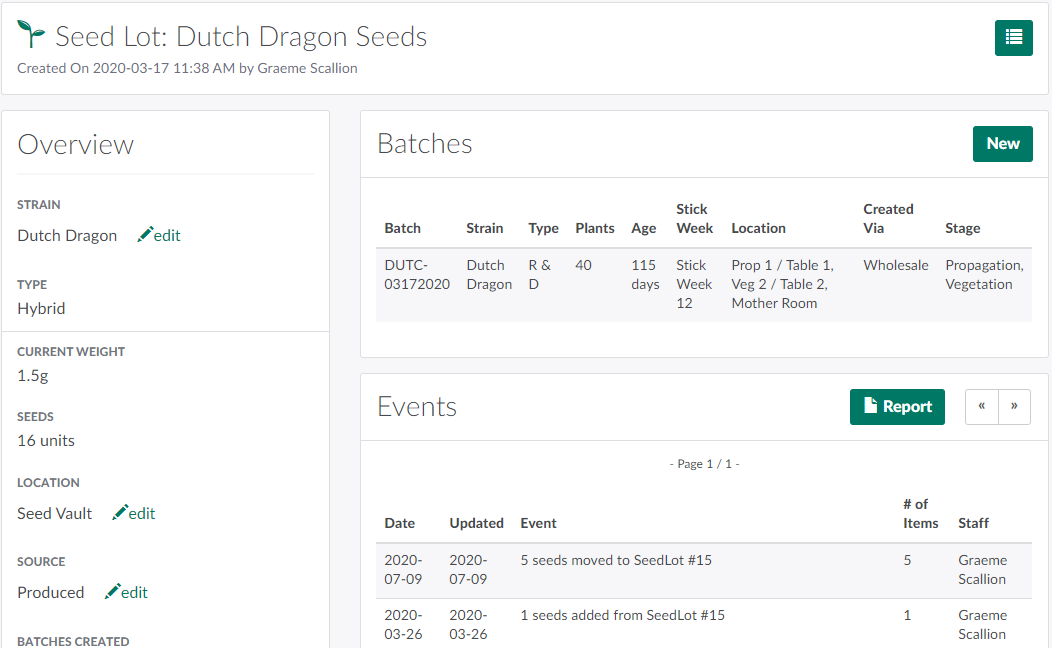Click the Stick Week column header
The height and width of the screenshot is (648, 1052).
pyautogui.click(x=694, y=219)
